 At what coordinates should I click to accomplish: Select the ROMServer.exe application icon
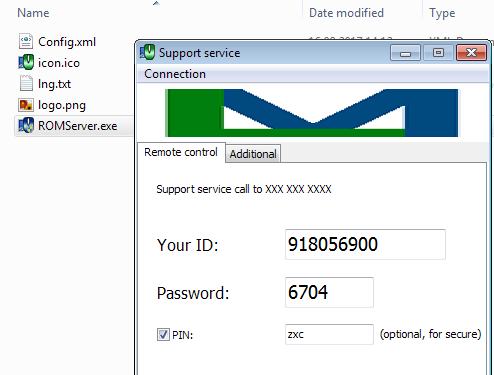(x=26, y=126)
